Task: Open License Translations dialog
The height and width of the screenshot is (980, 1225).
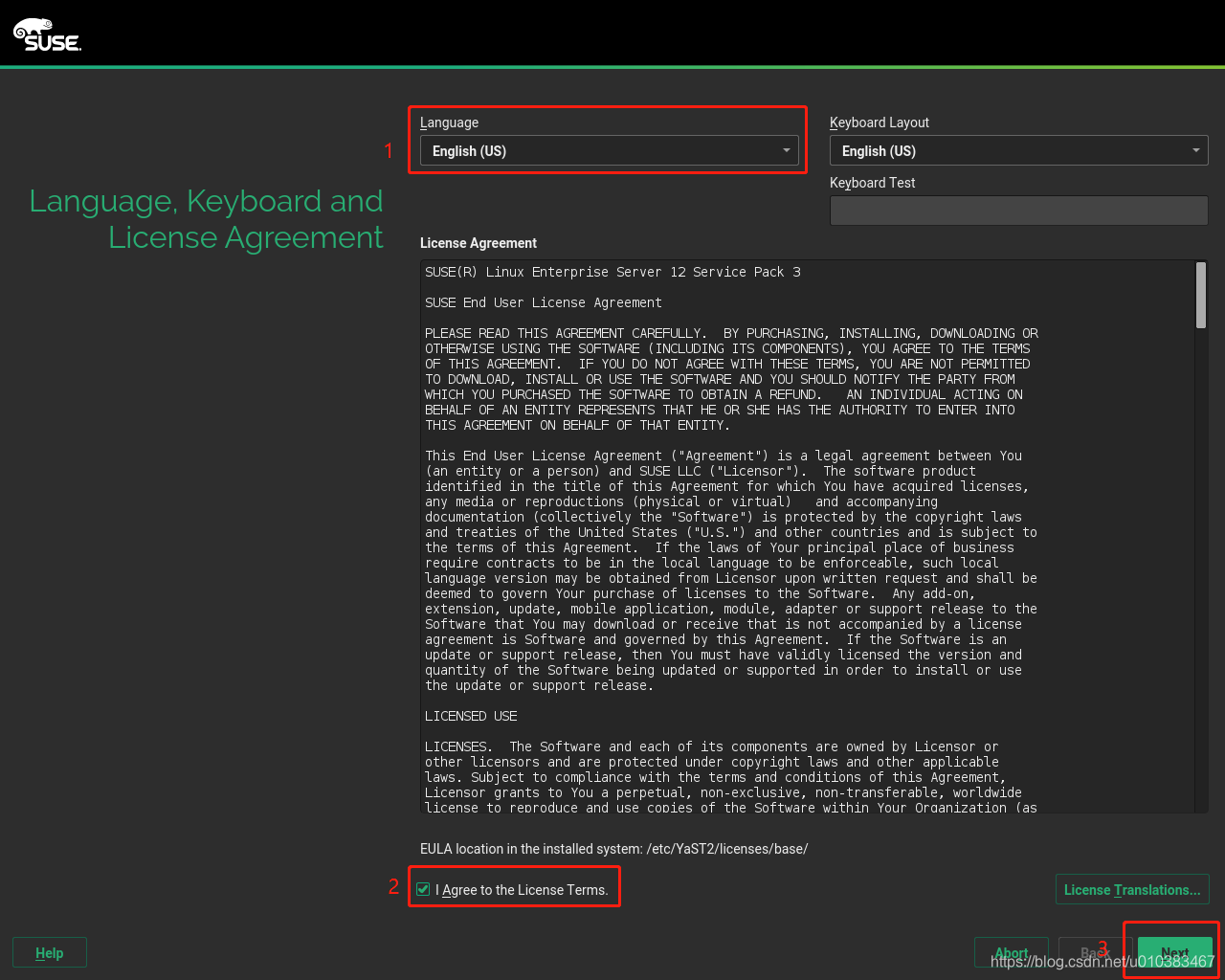Action: coord(1132,890)
